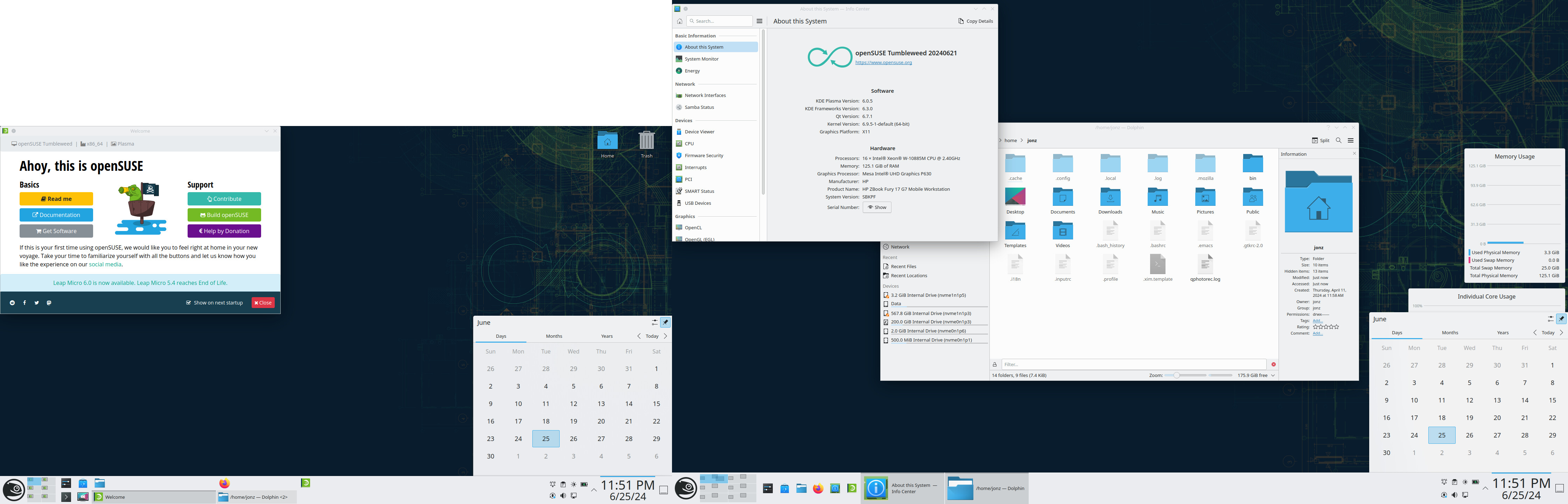Open the Read me button
Viewport: 1568px width, 504px height.
(x=56, y=199)
